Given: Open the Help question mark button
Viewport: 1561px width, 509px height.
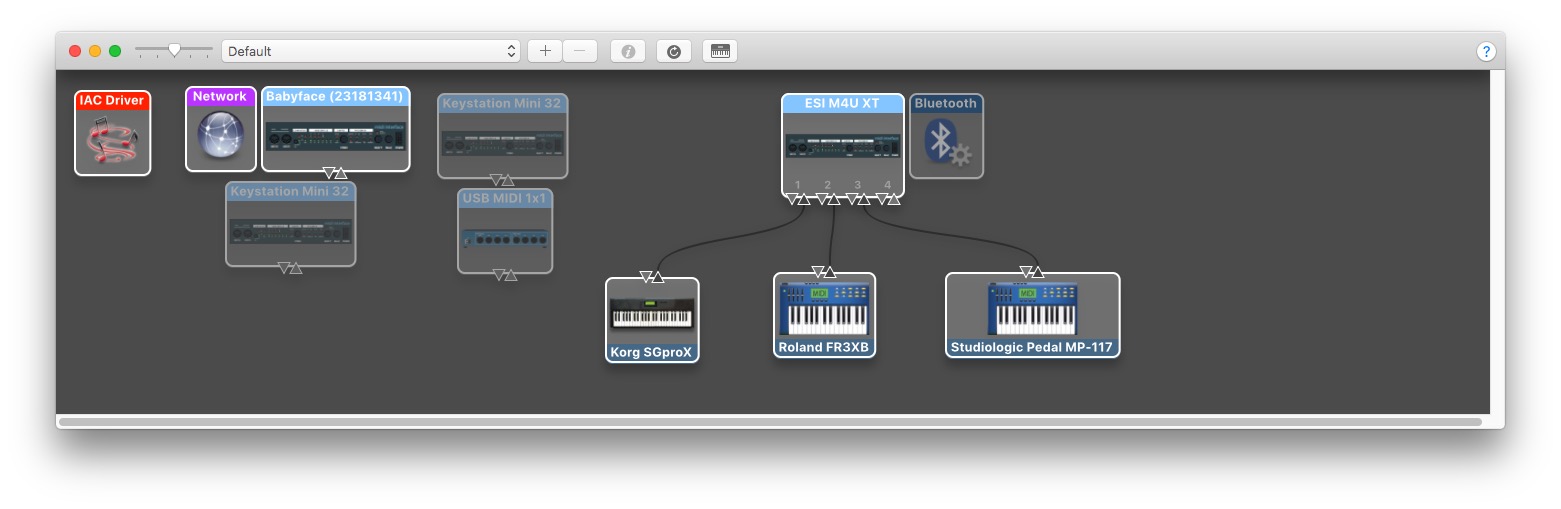Looking at the screenshot, I should point(1486,51).
